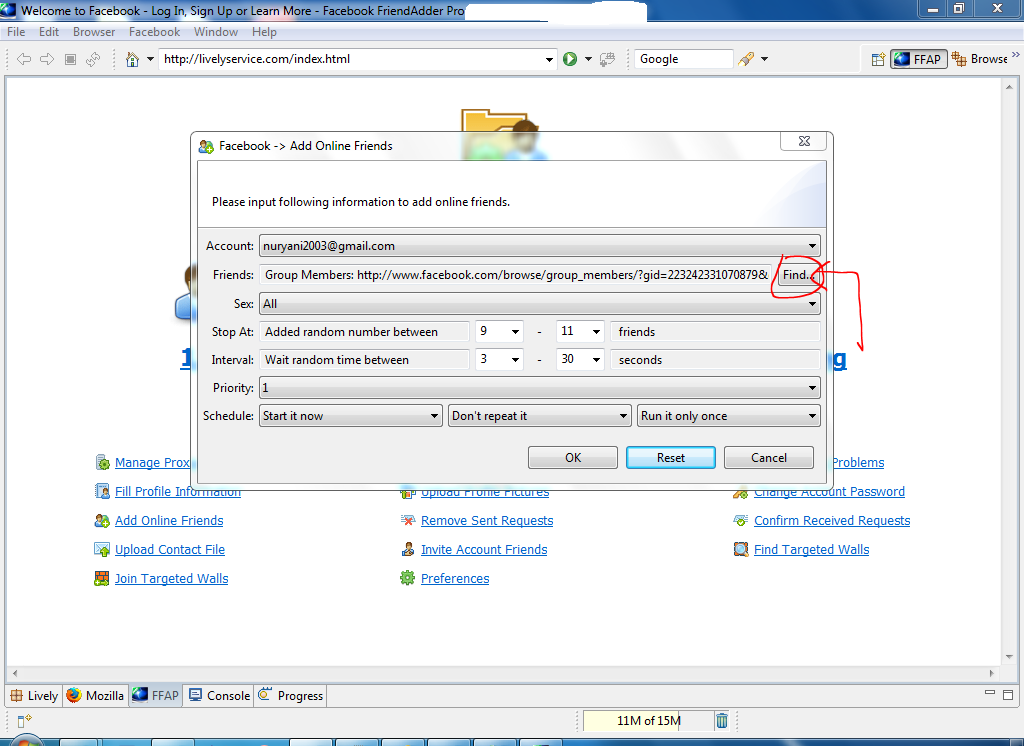Click the Google search input field

(x=684, y=59)
